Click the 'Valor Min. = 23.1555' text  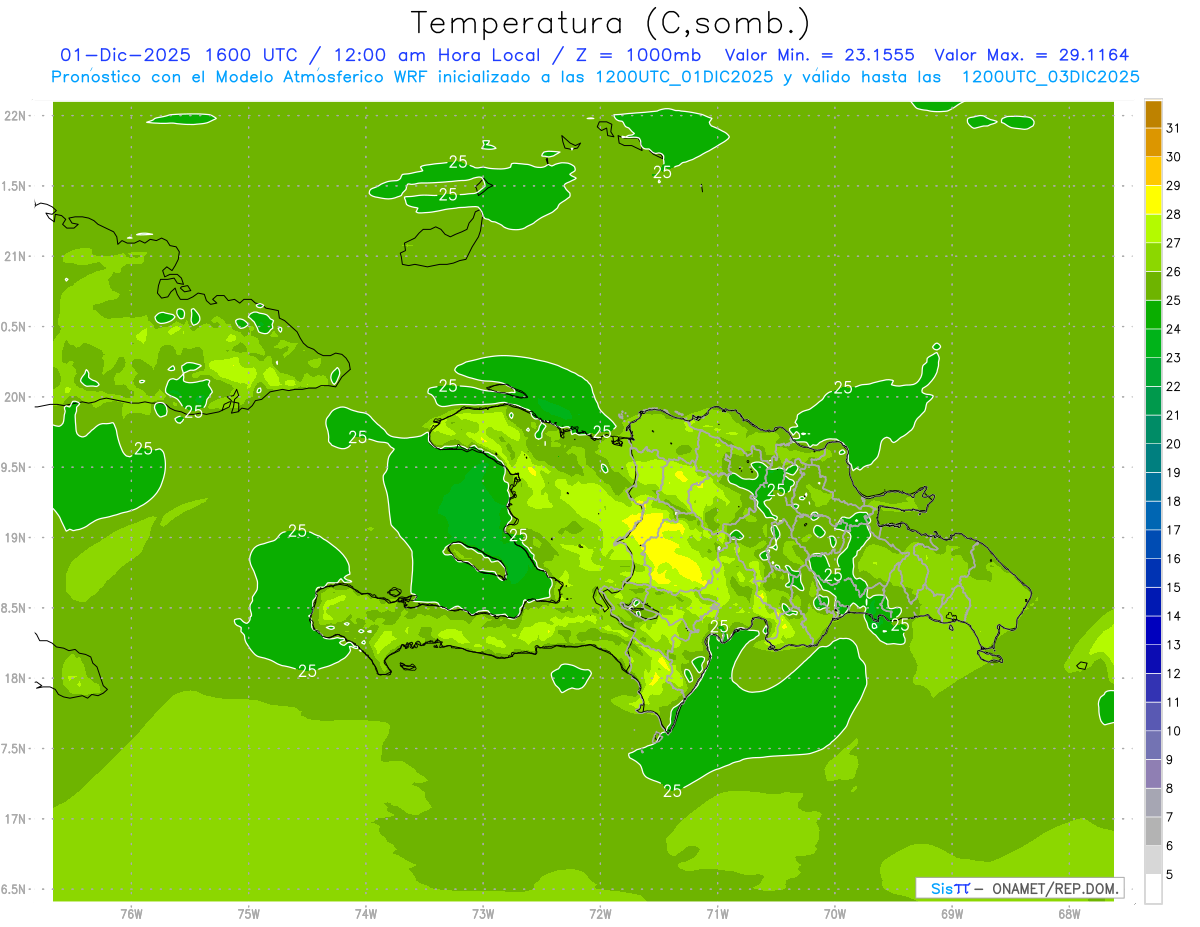(x=819, y=55)
